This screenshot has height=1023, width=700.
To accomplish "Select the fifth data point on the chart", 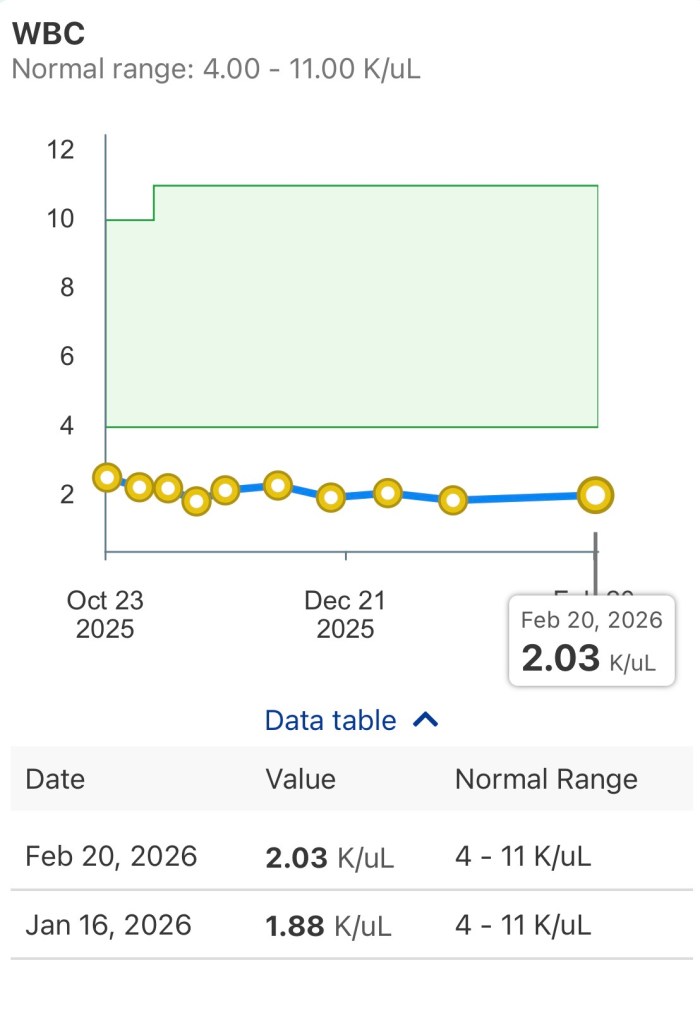I will 225,490.
